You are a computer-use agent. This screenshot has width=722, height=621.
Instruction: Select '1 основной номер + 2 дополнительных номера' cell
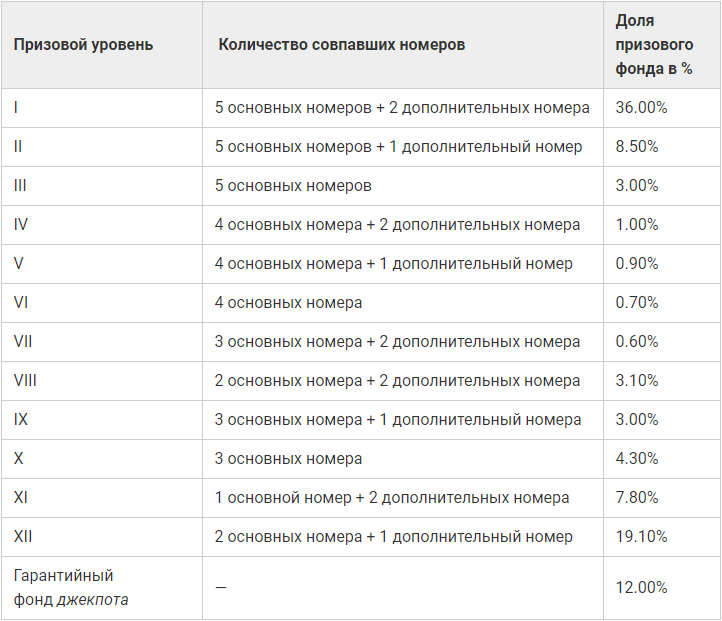392,498
